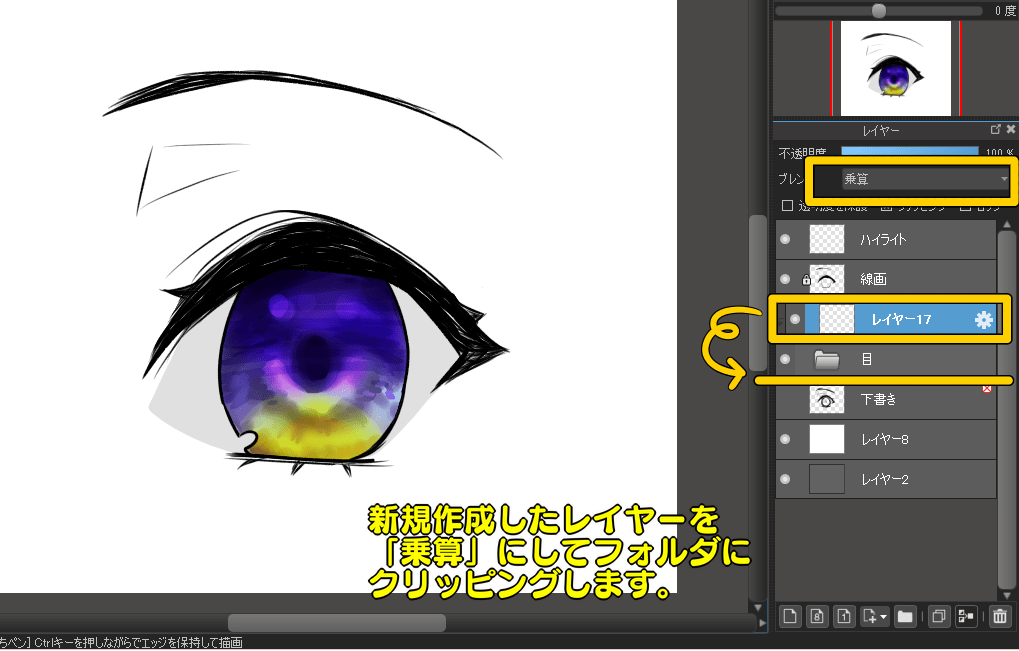Click the new layer icon
Screen dimensions: 1019x651
coord(790,617)
